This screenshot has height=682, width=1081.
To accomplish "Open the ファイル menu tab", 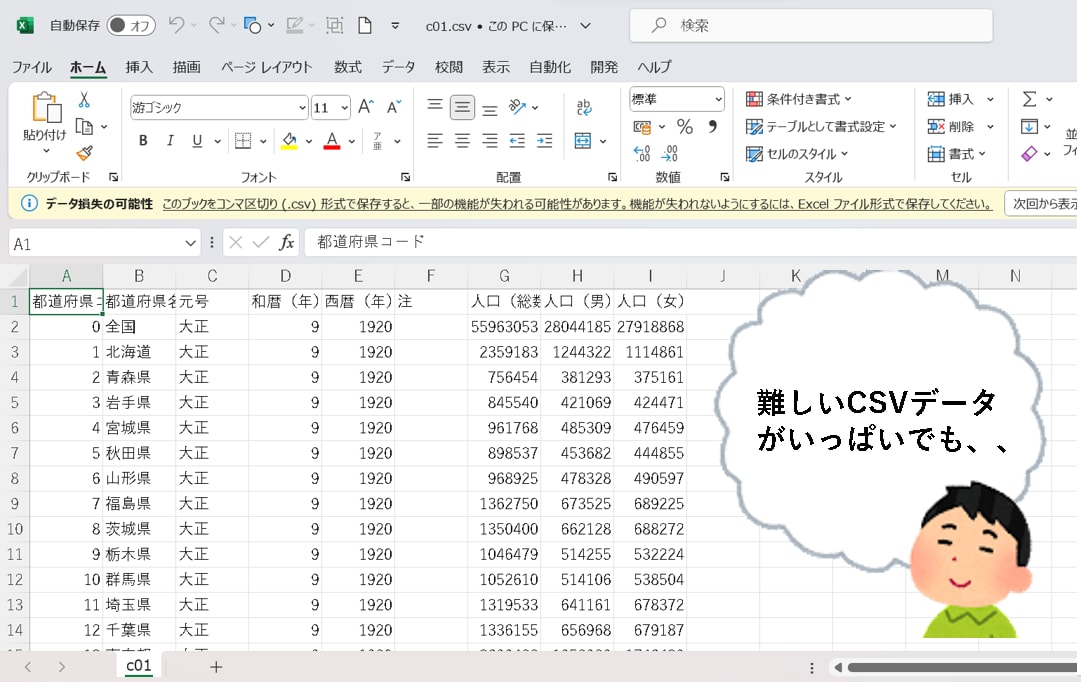I will click(x=32, y=67).
